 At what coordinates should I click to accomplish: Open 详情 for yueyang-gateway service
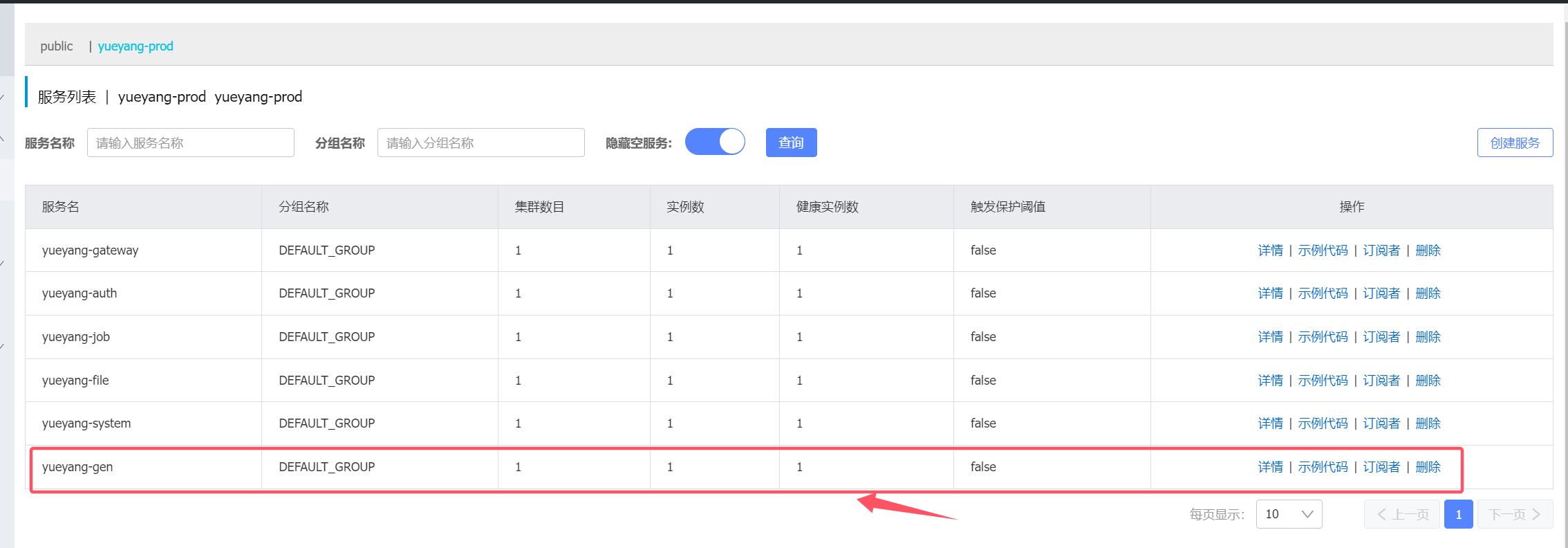[x=1270, y=250]
